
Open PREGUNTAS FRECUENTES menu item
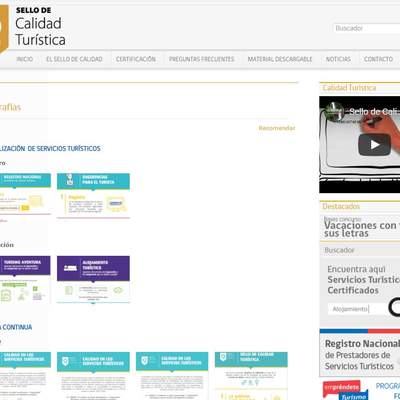tap(201, 59)
